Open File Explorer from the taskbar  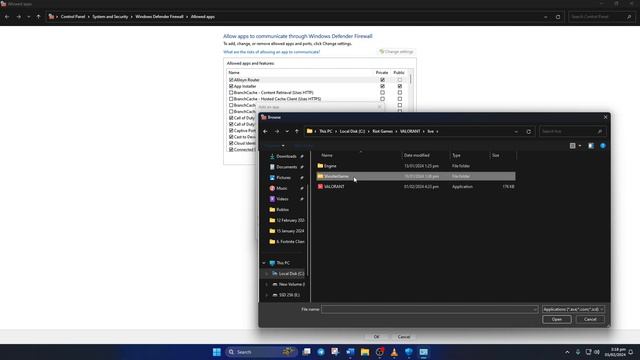click(365, 352)
